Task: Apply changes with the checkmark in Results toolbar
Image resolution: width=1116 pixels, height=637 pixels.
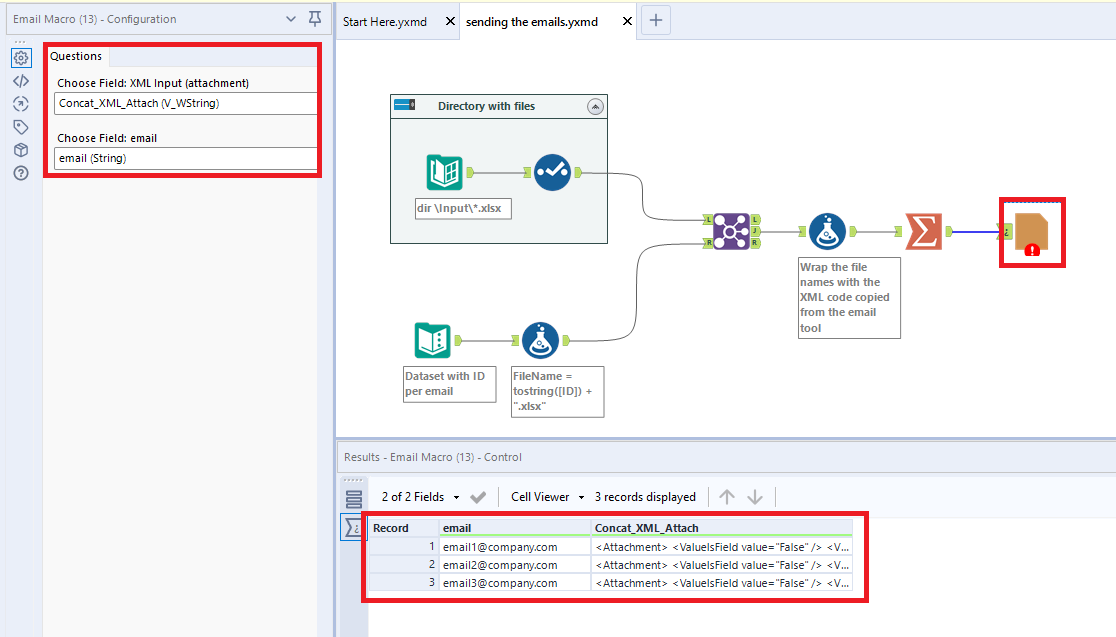Action: [x=477, y=495]
